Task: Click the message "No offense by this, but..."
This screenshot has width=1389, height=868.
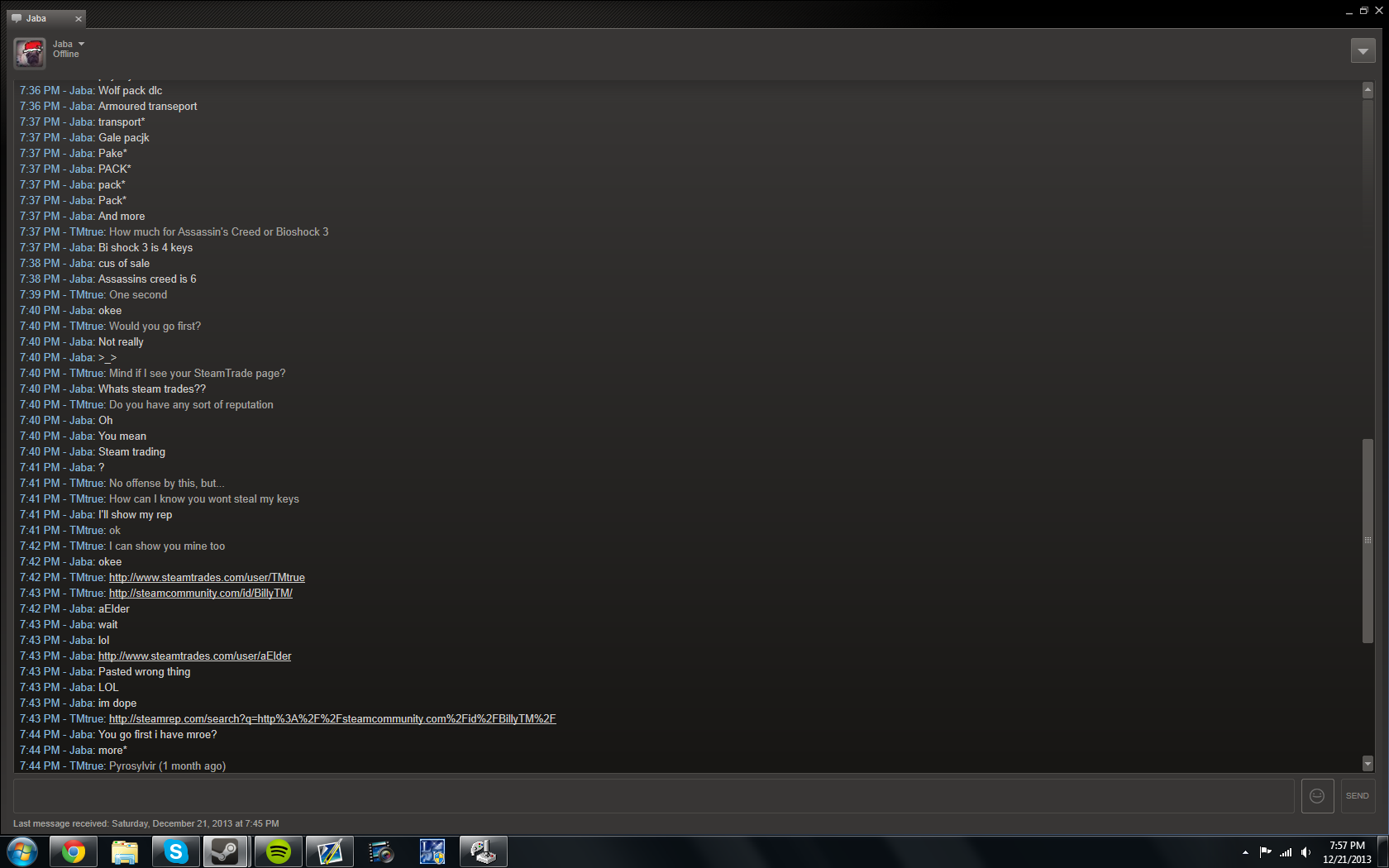Action: tap(166, 484)
